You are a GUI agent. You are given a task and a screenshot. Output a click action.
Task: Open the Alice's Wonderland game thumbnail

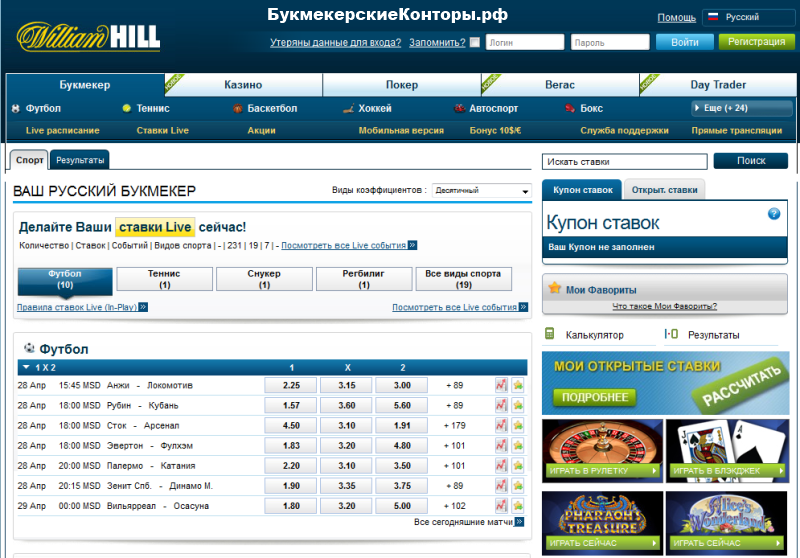pos(727,523)
